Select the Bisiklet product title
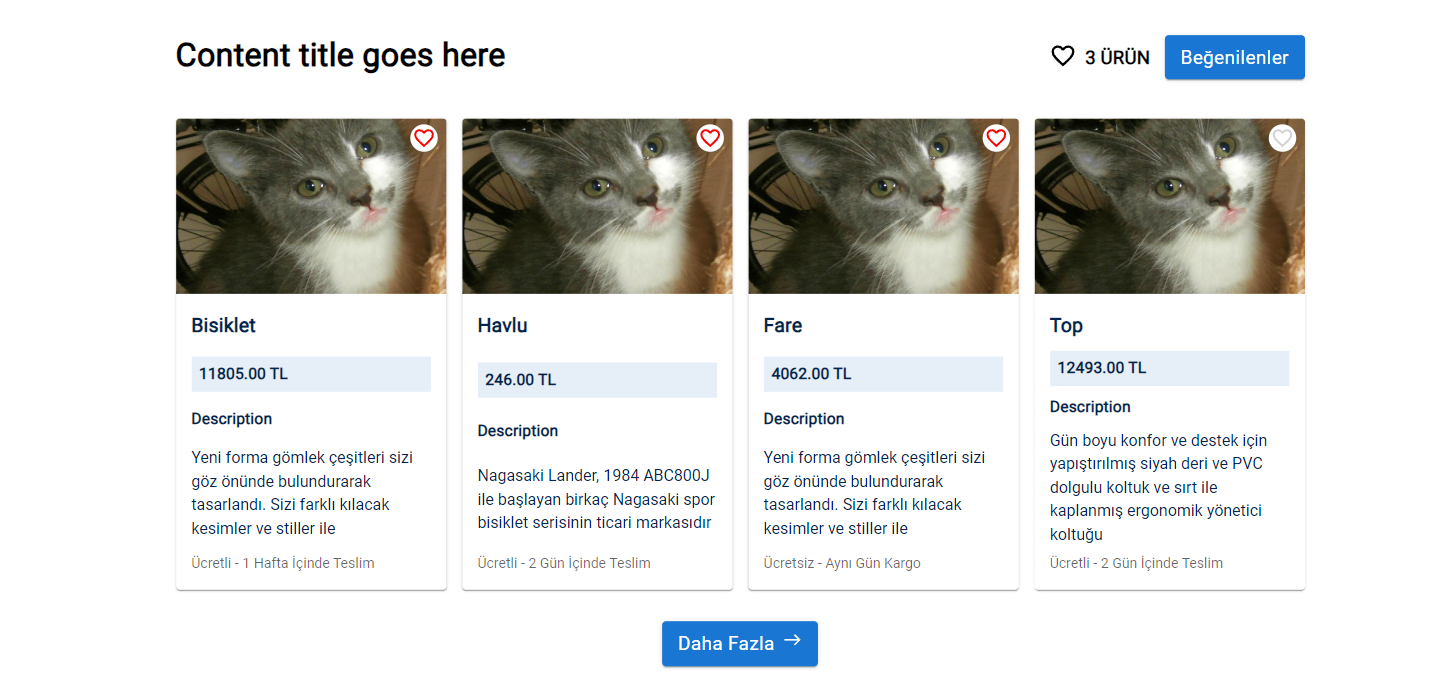 point(224,325)
